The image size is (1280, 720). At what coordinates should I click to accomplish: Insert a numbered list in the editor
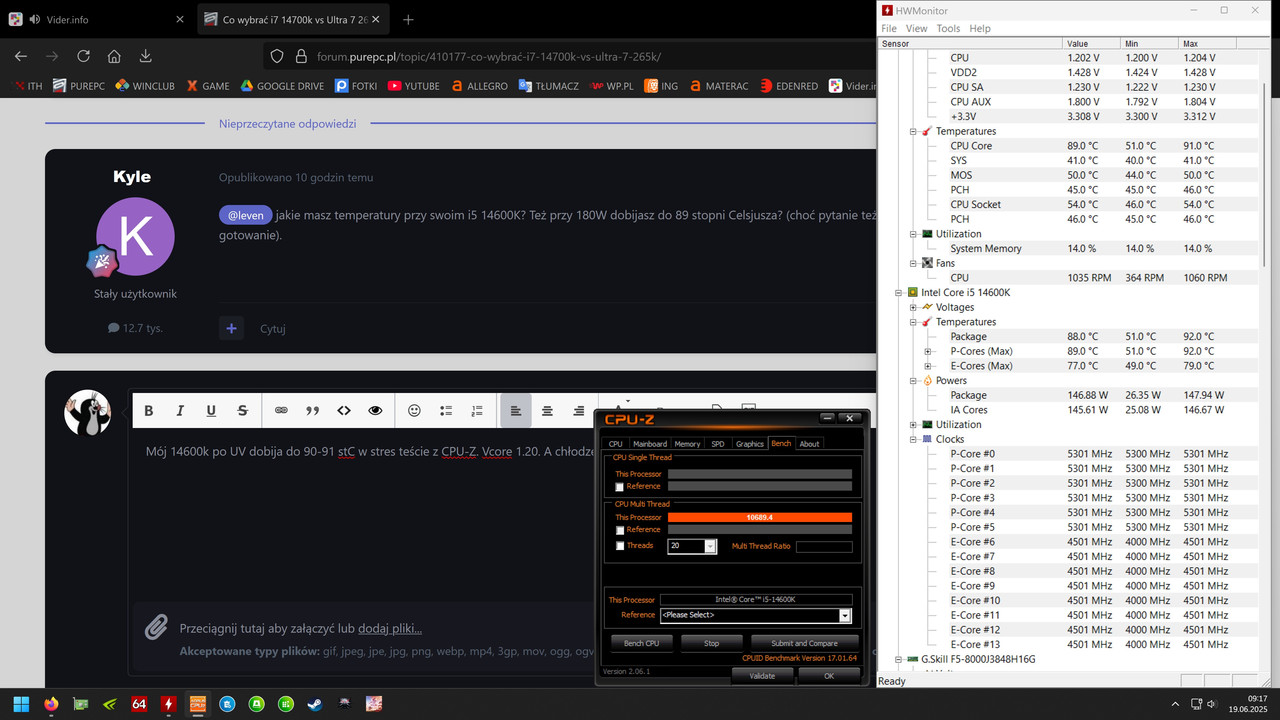point(477,410)
